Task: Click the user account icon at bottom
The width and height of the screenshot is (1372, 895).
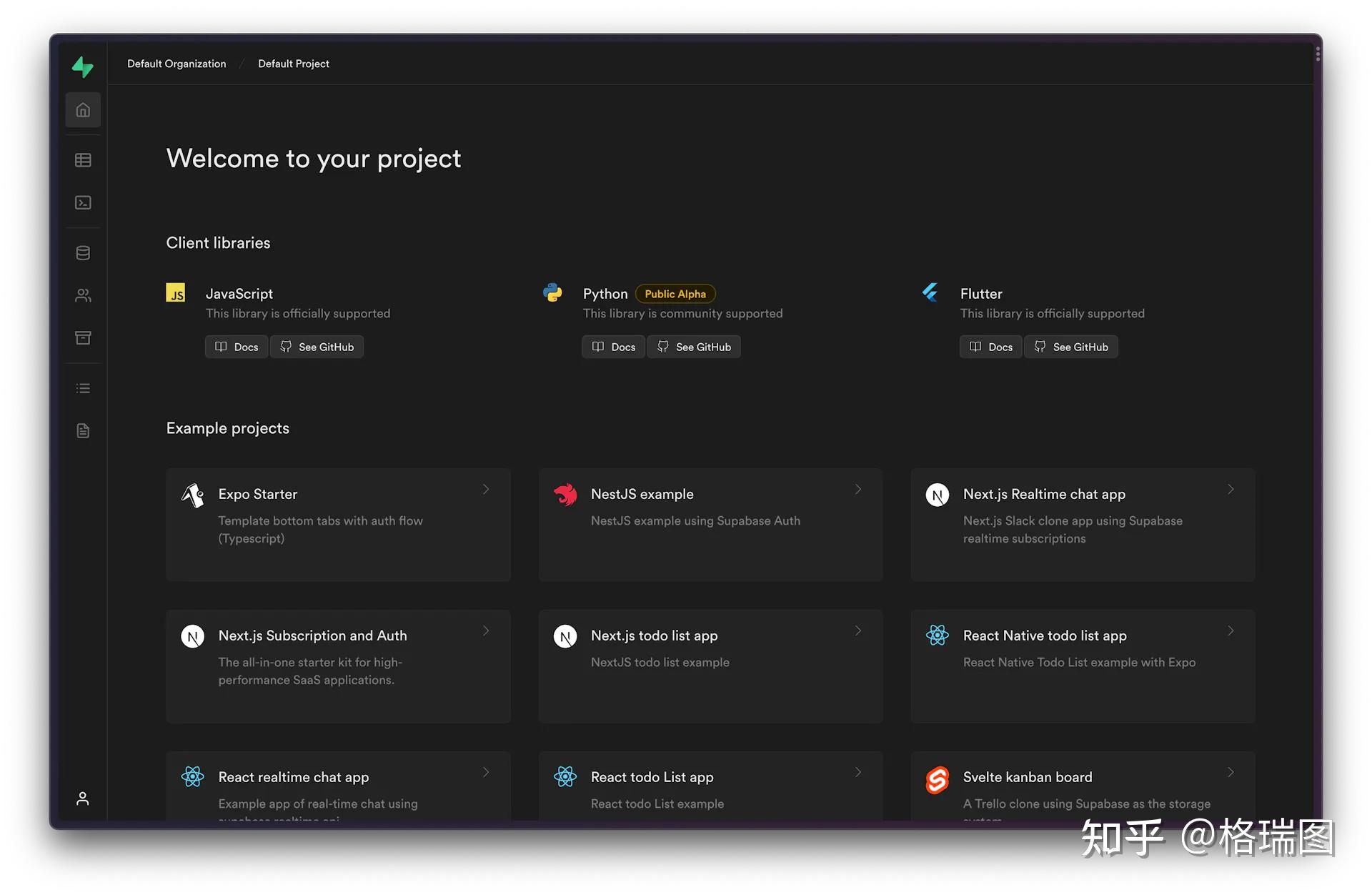Action: coord(83,798)
